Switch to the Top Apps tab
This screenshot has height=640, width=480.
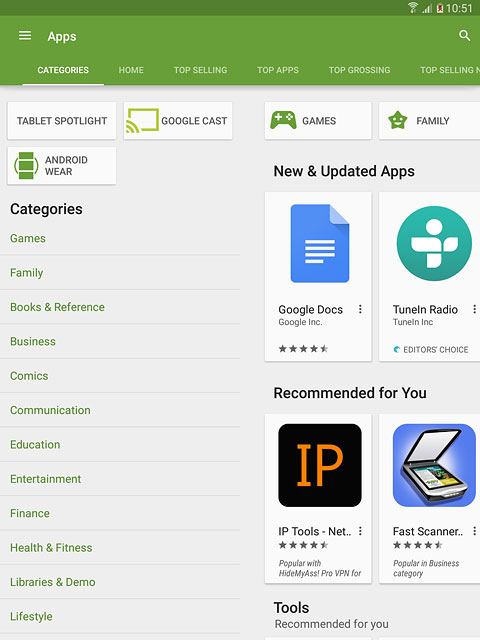pos(278,70)
